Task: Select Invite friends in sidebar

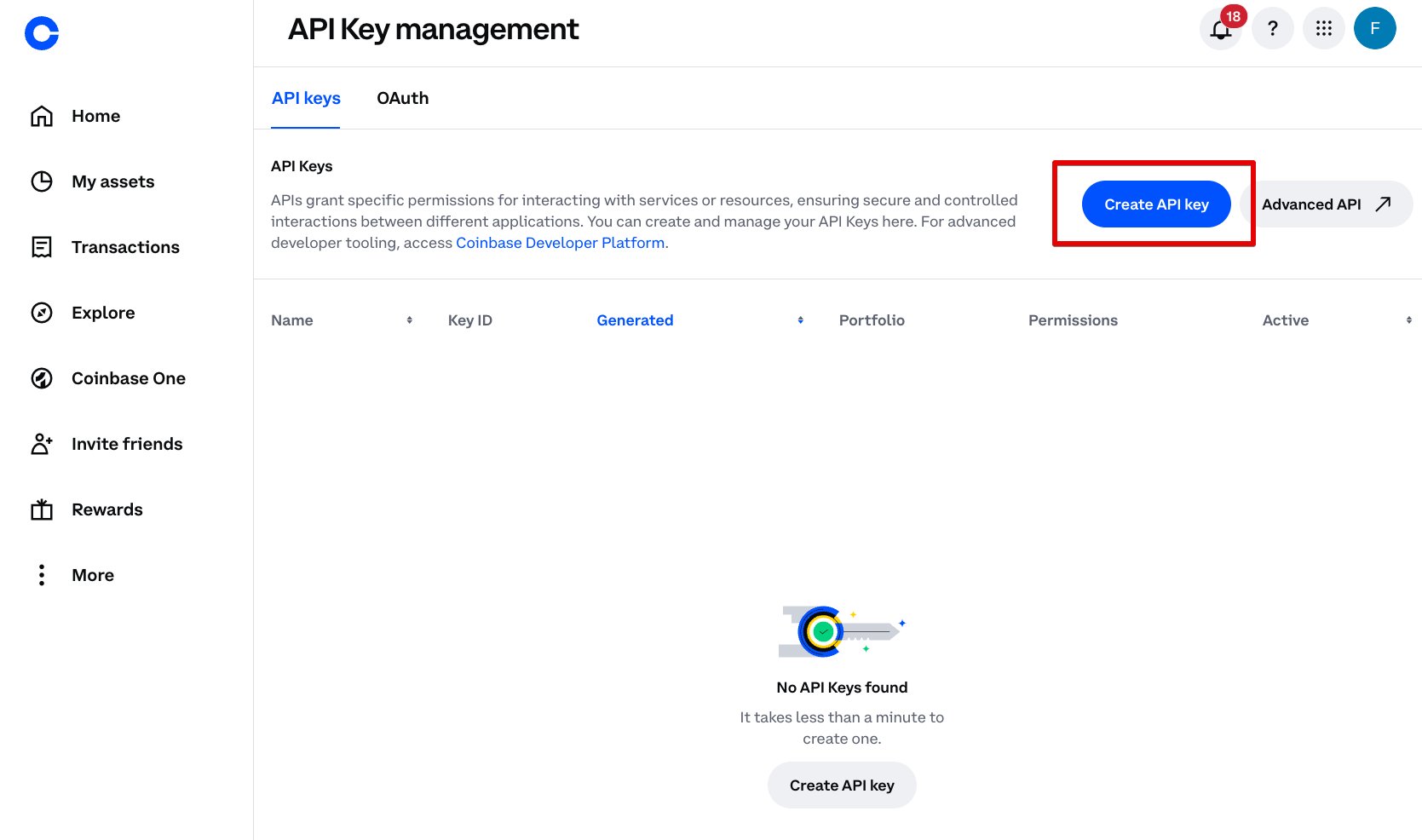Action: [127, 444]
